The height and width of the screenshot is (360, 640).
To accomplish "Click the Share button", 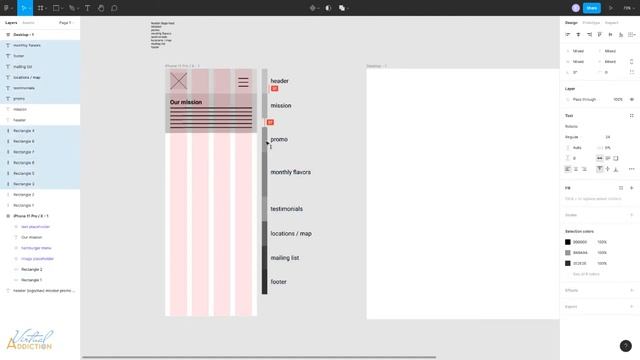I will point(592,8).
